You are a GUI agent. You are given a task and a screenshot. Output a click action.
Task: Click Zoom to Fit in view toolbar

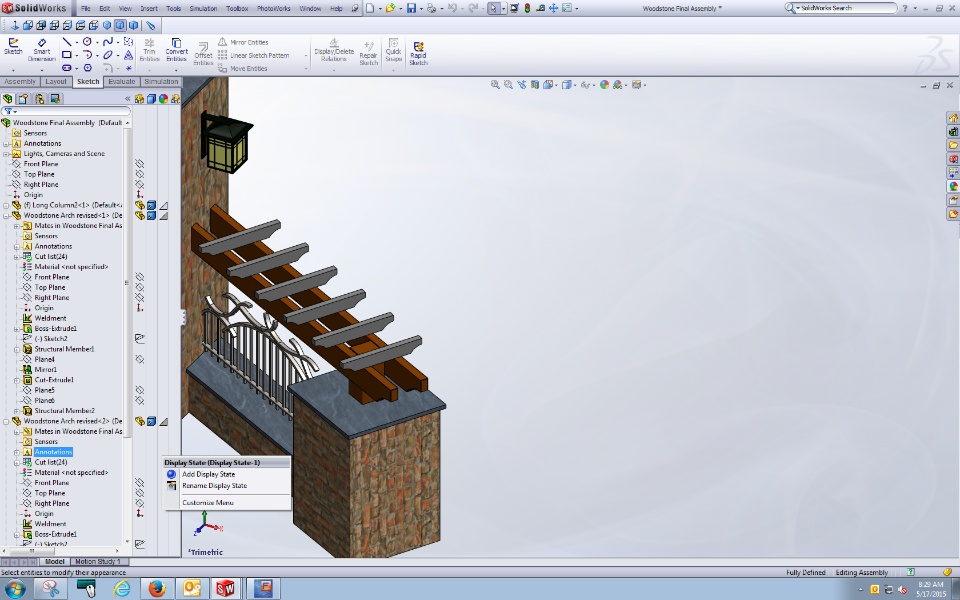pos(495,85)
